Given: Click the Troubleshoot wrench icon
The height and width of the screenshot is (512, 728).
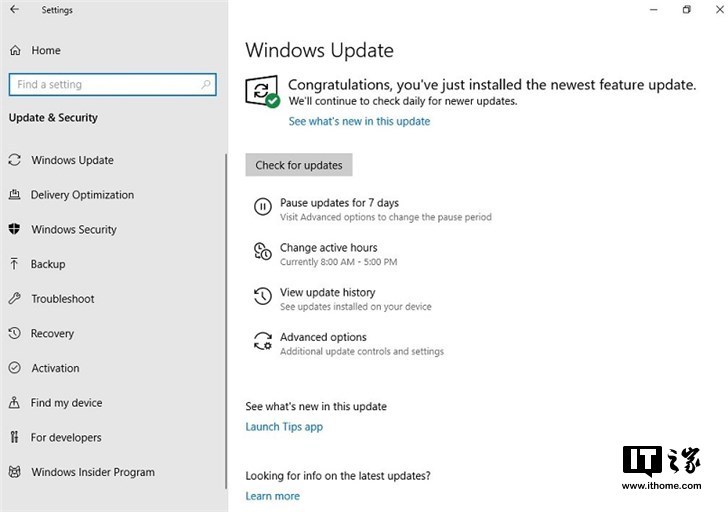Looking at the screenshot, I should tap(14, 298).
